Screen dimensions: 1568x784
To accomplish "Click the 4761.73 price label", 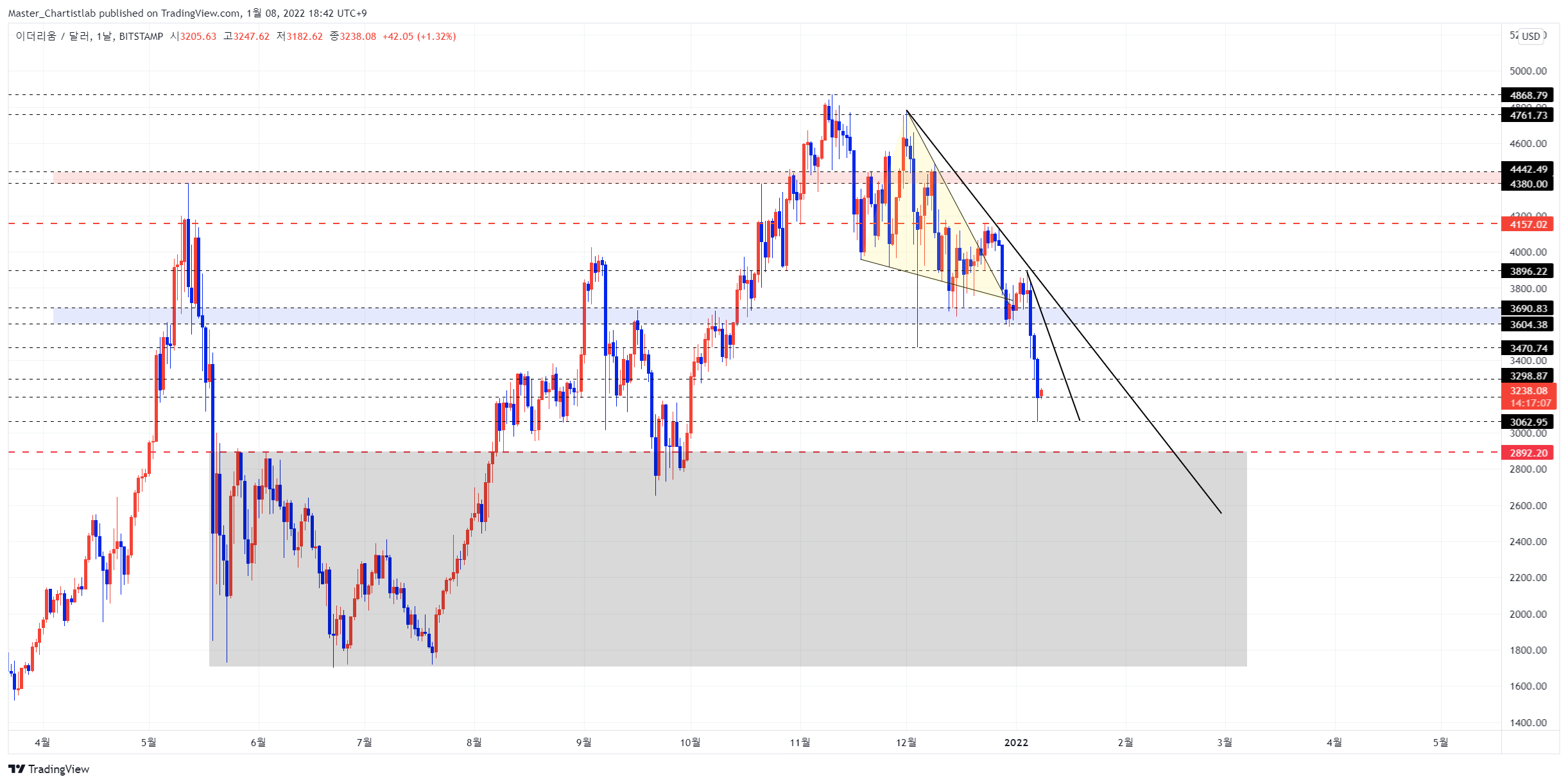I will [1528, 115].
